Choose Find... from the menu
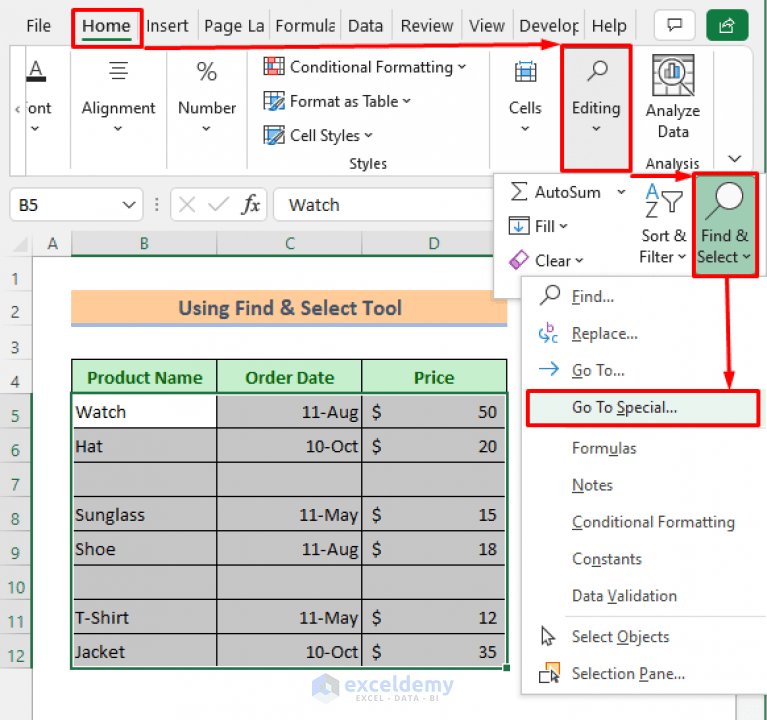Screen dimensions: 767x720 [x=593, y=296]
